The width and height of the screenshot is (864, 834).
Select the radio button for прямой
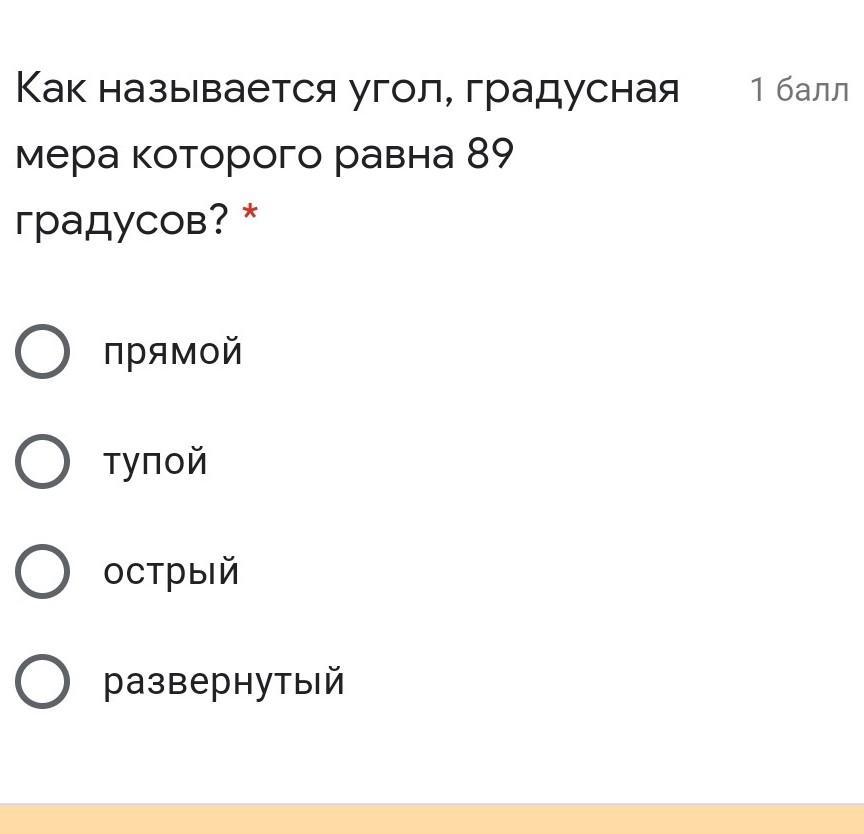42,352
